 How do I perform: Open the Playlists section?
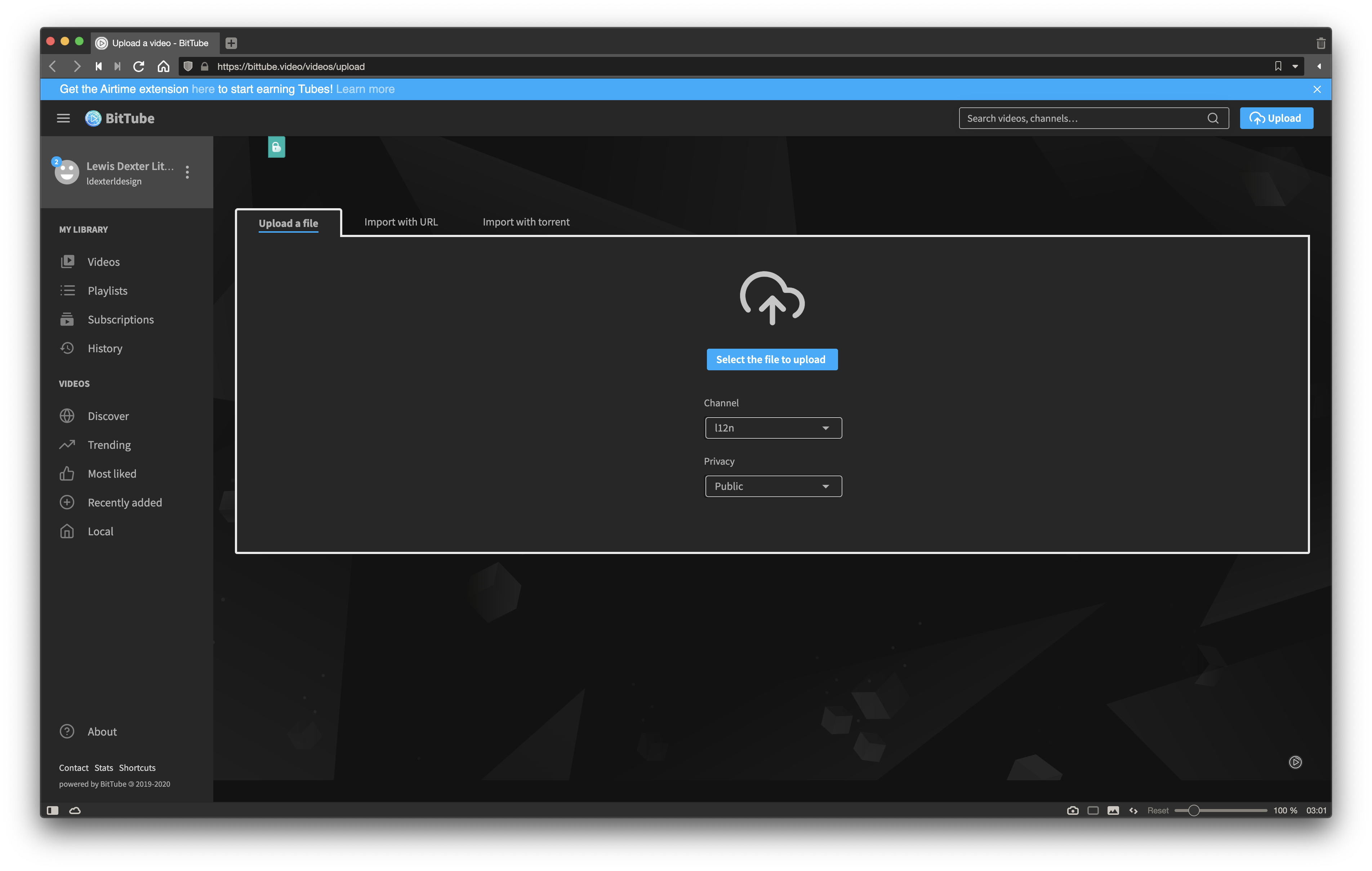107,291
